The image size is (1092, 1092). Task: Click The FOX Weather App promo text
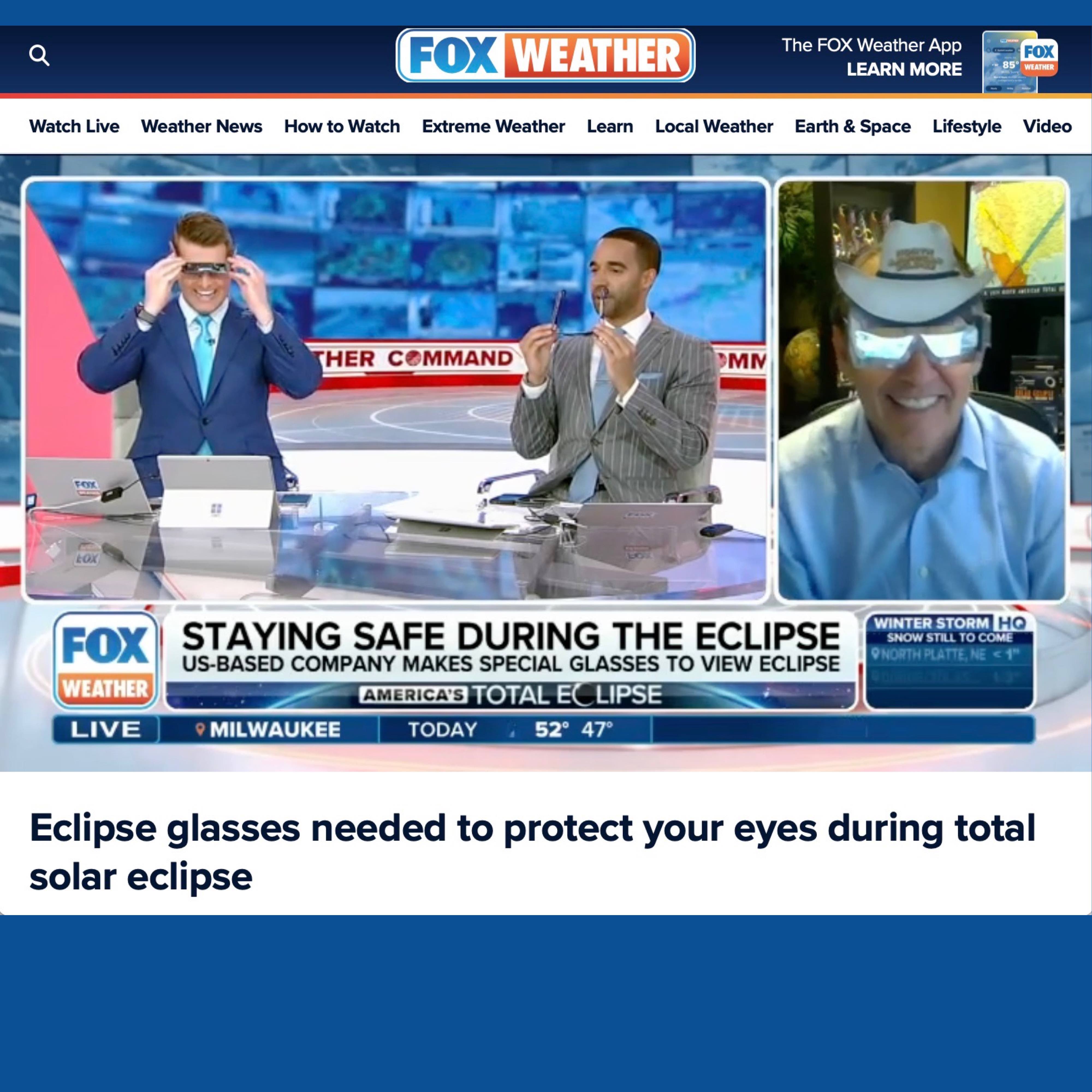click(872, 45)
